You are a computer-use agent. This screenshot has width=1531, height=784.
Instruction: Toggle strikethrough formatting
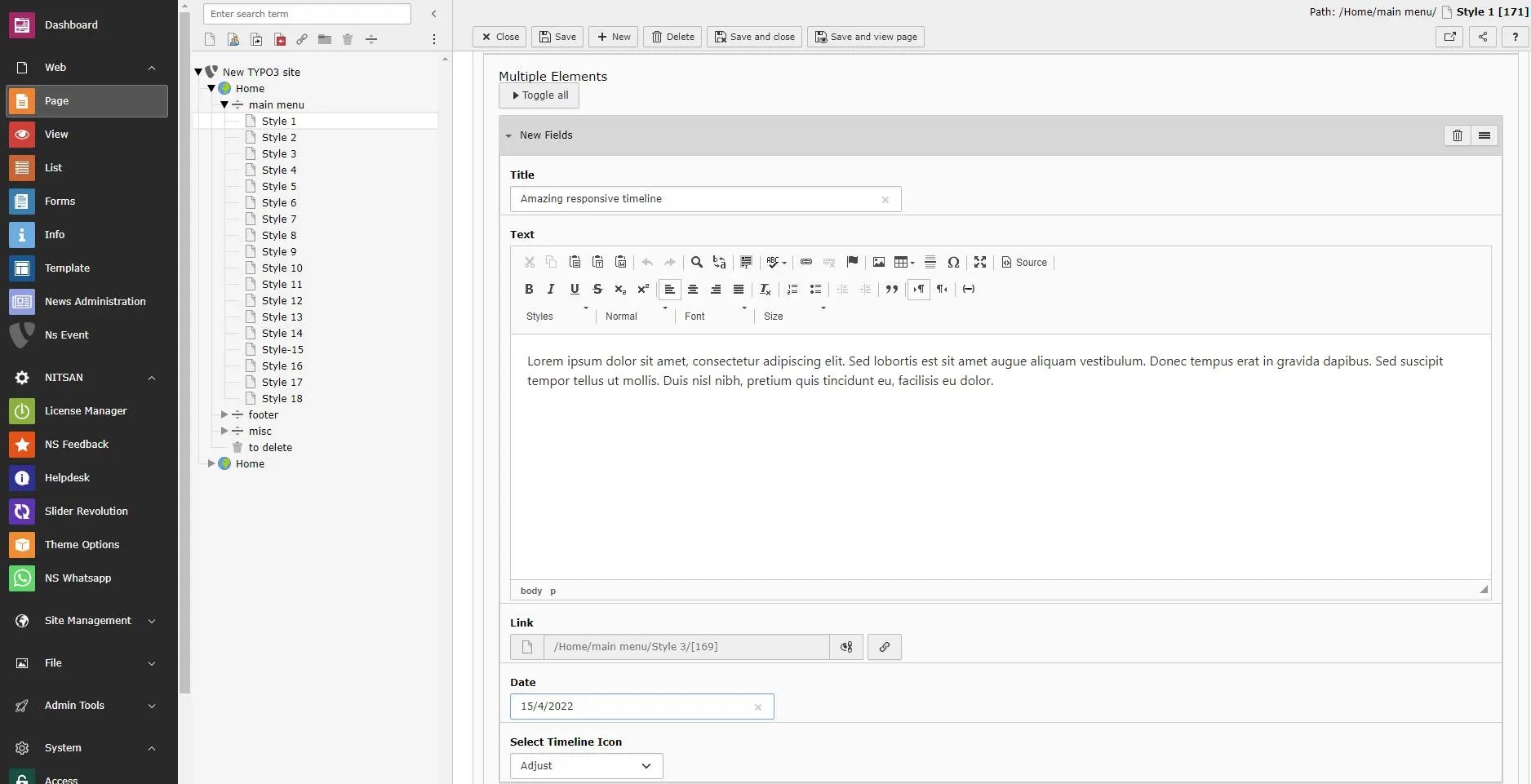click(597, 289)
